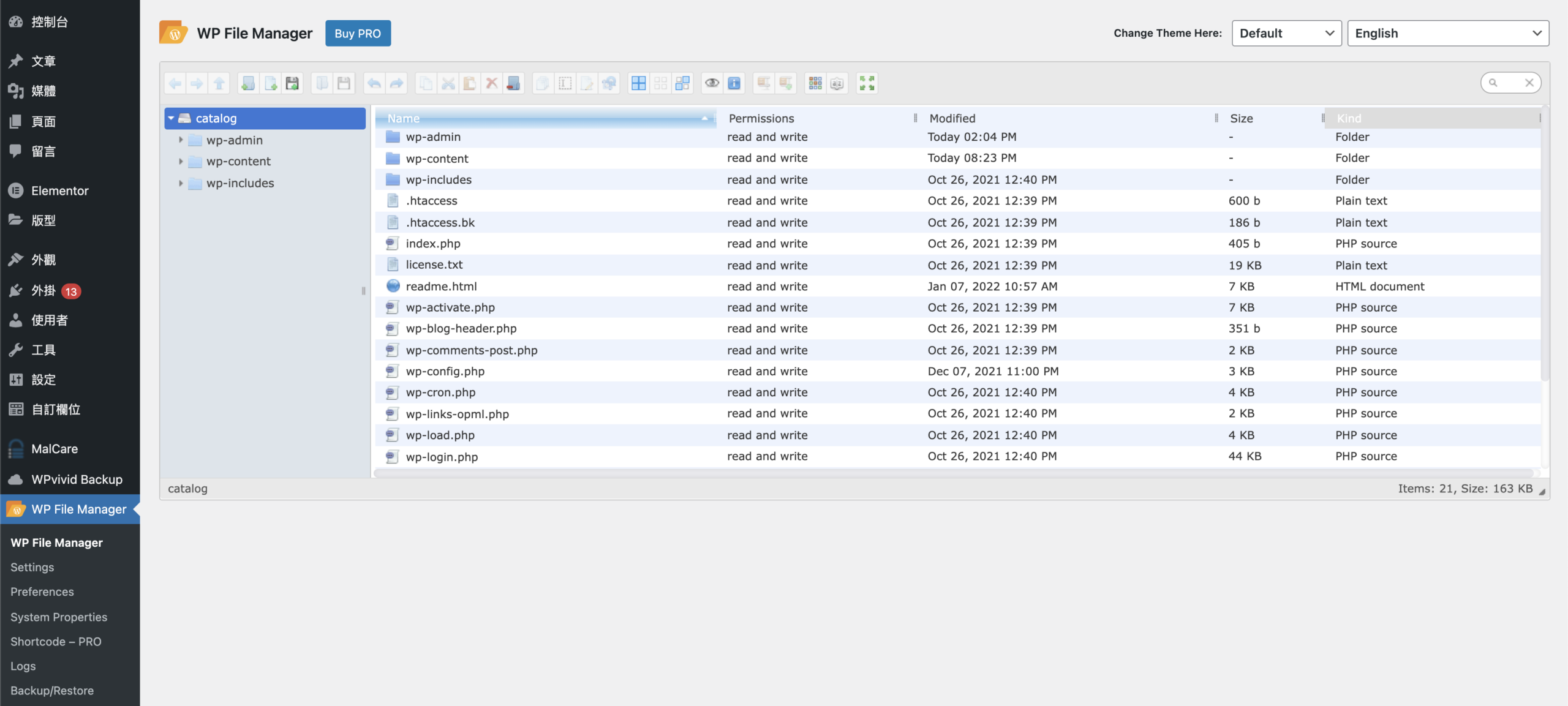Collapse the catalog root tree node
1568x706 pixels.
[171, 118]
